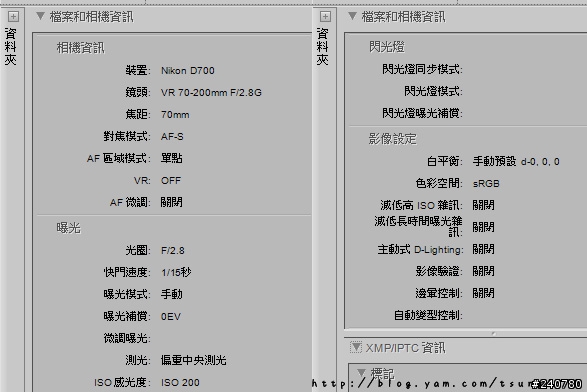This screenshot has height=392, width=587.
Task: Select the 色彩空間 value sRGB
Action: (486, 183)
